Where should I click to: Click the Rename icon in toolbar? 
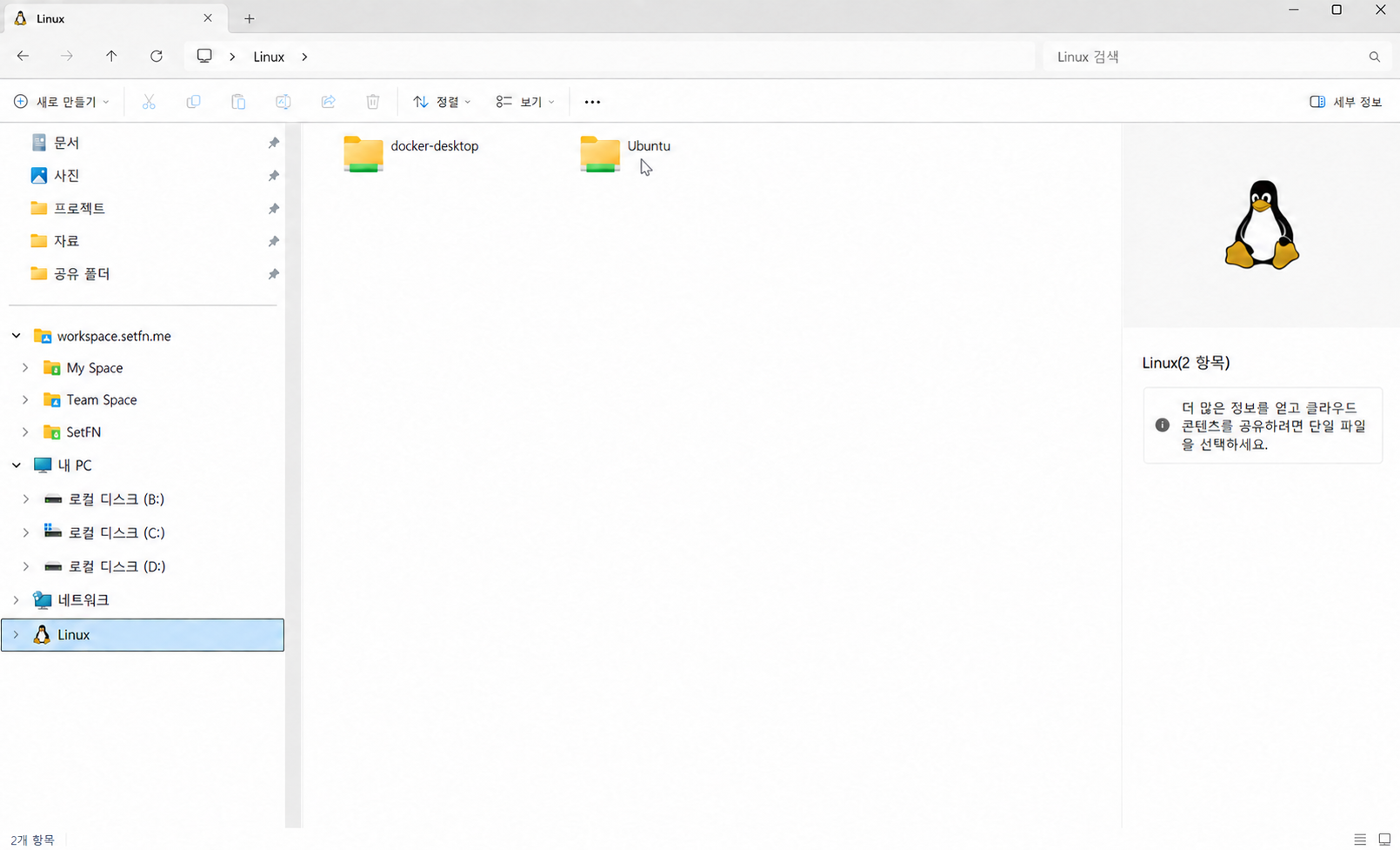pyautogui.click(x=283, y=102)
